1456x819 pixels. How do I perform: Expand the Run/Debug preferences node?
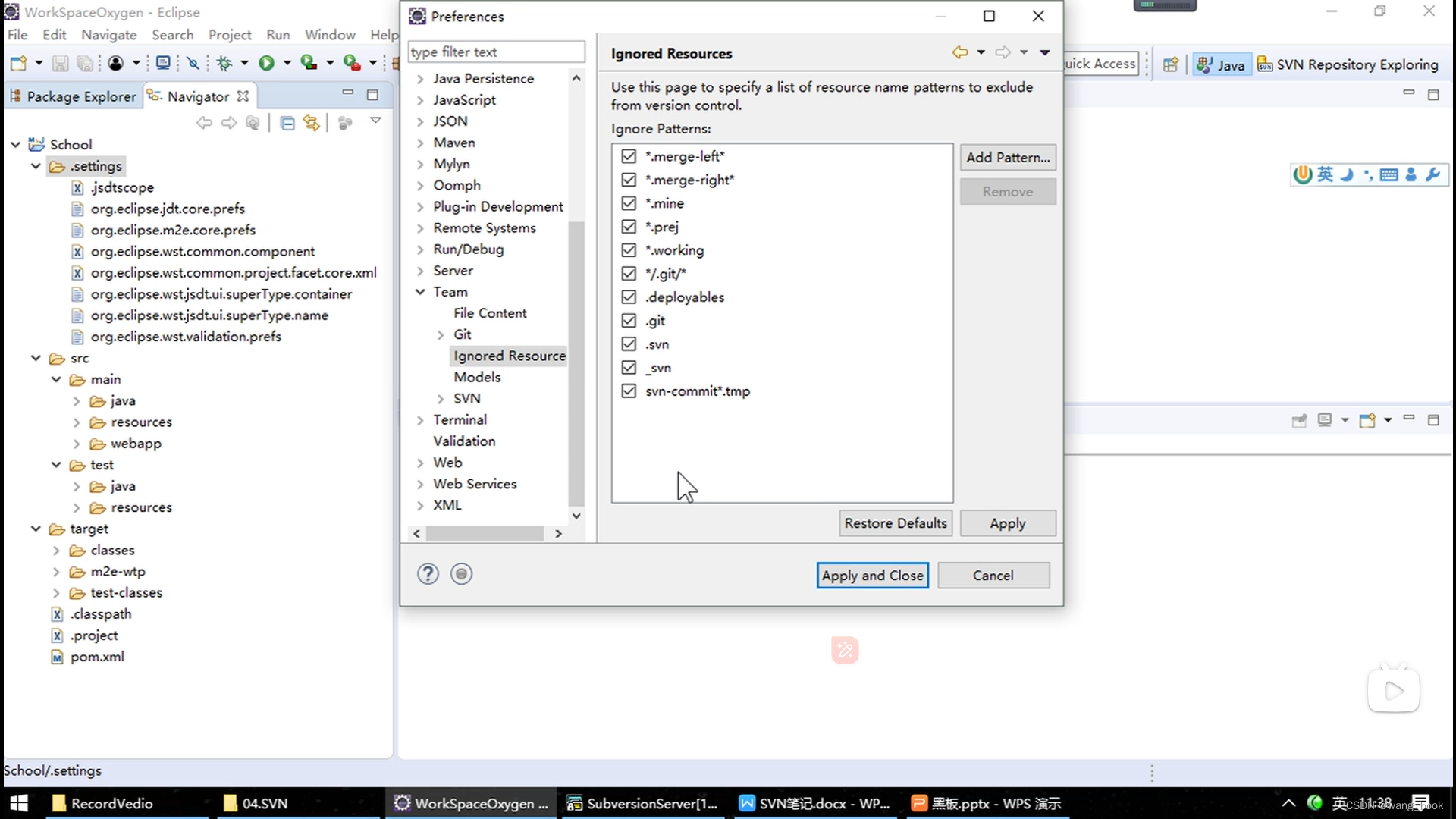click(x=420, y=249)
